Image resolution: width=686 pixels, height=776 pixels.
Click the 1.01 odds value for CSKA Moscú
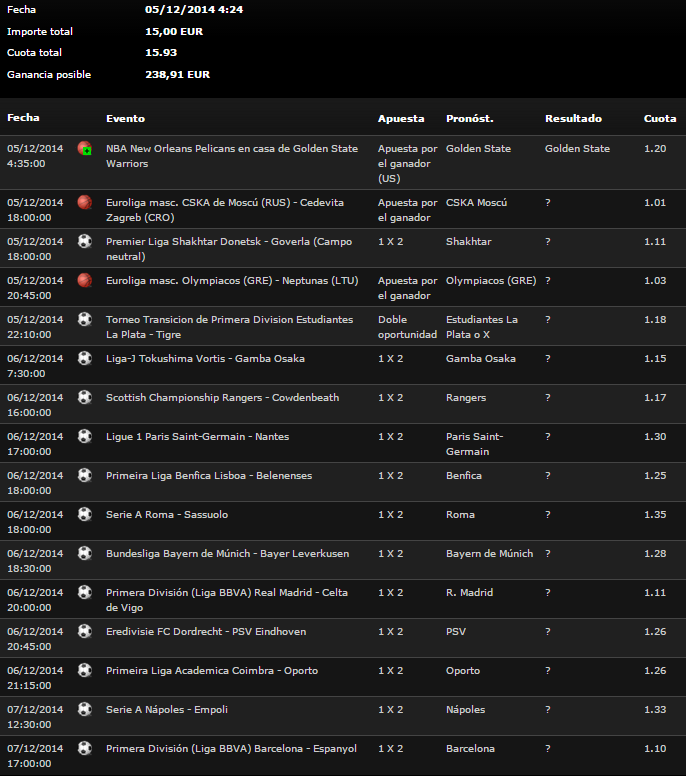click(x=655, y=202)
